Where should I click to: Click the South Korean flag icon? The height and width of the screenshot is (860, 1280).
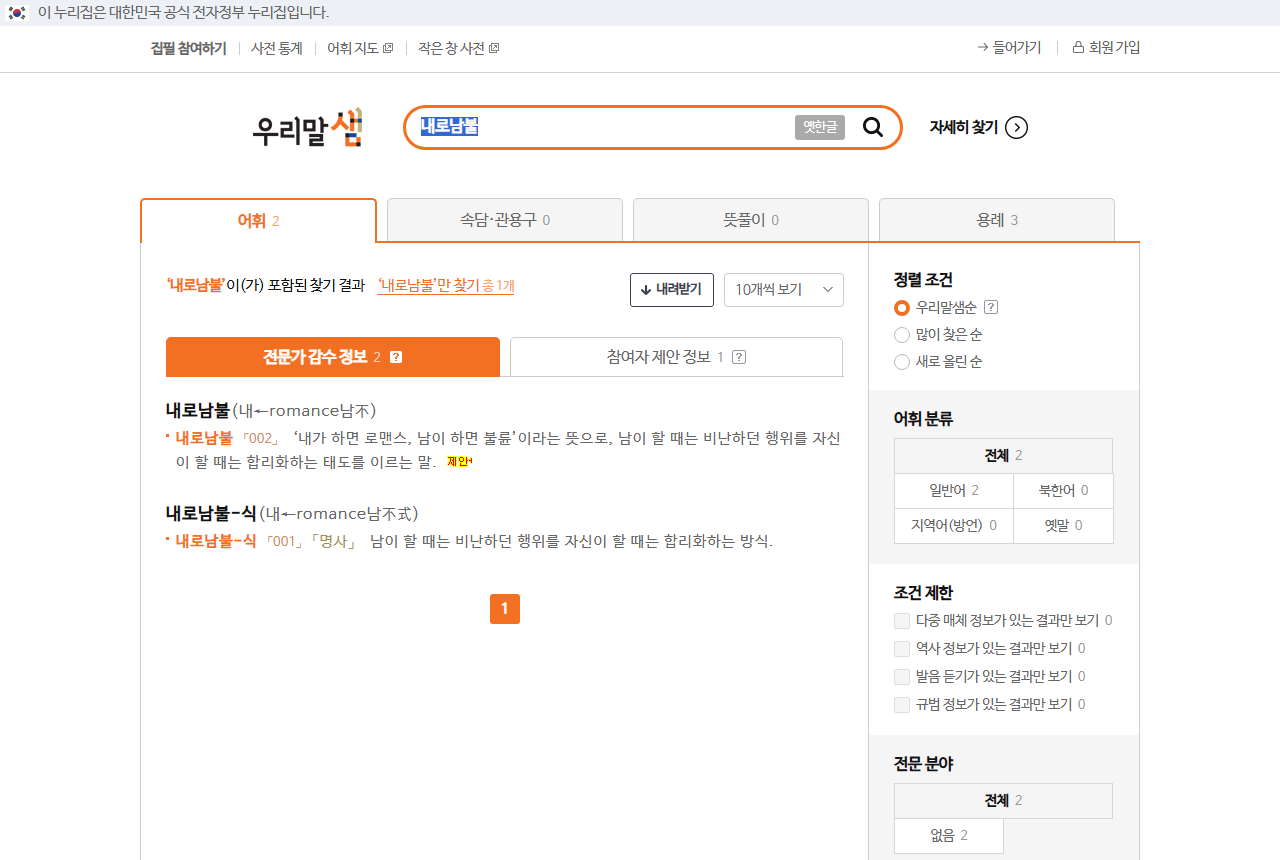17,13
